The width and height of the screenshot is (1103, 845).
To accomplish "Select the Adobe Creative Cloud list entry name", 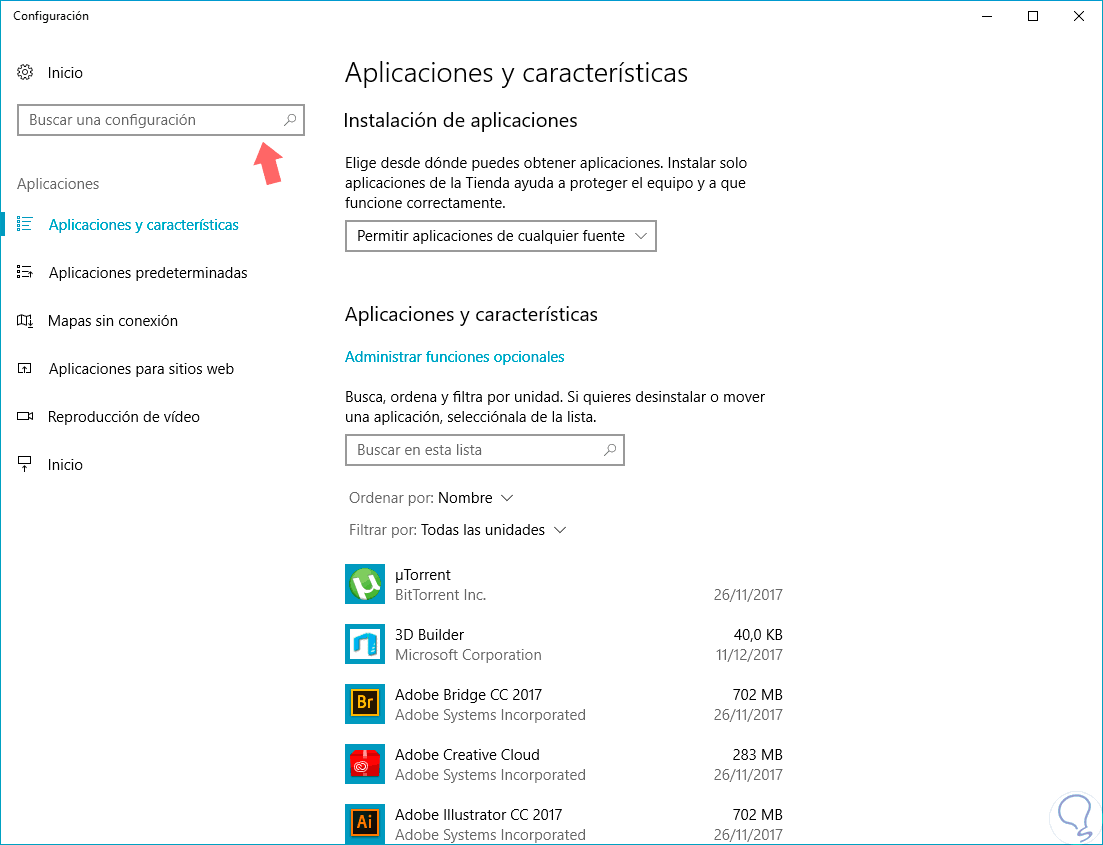I will pos(467,755).
